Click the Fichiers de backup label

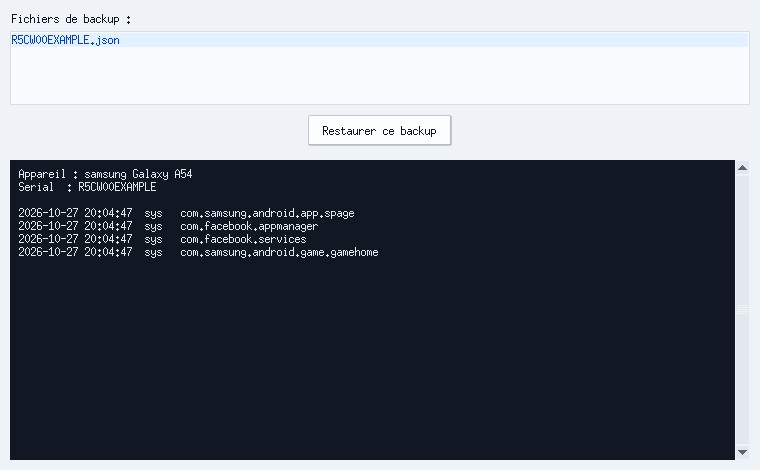tap(71, 19)
